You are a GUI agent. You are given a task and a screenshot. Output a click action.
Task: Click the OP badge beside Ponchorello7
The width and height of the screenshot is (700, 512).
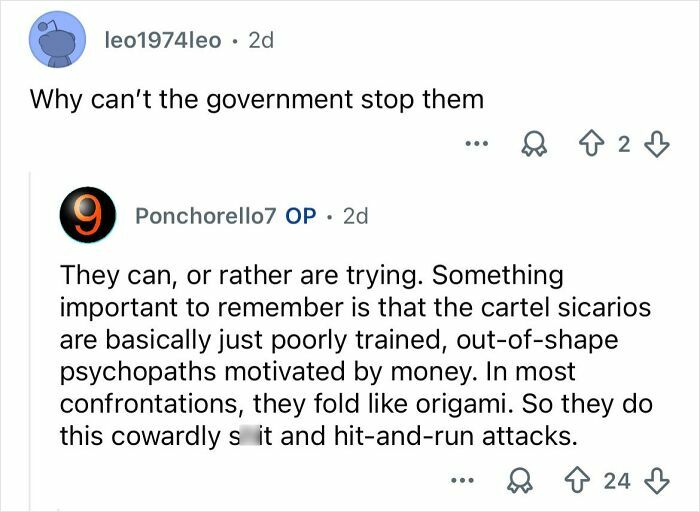point(301,215)
